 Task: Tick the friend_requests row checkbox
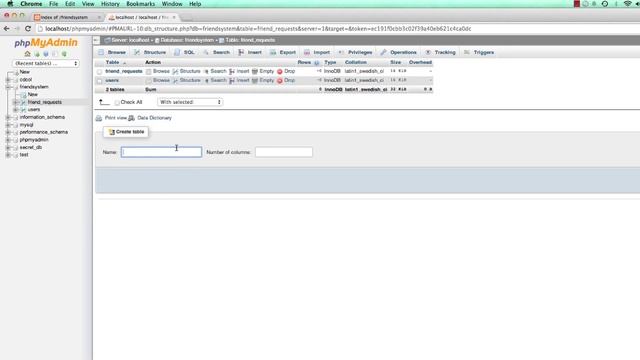point(100,72)
